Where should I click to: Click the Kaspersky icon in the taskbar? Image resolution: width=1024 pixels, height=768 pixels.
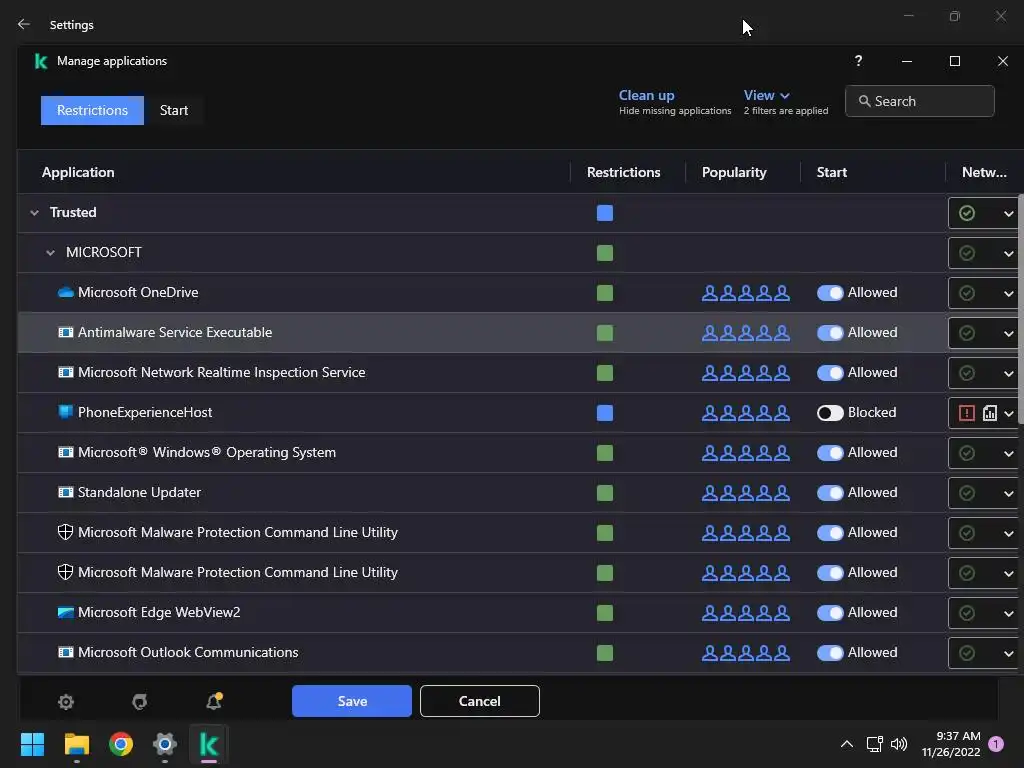tap(209, 744)
